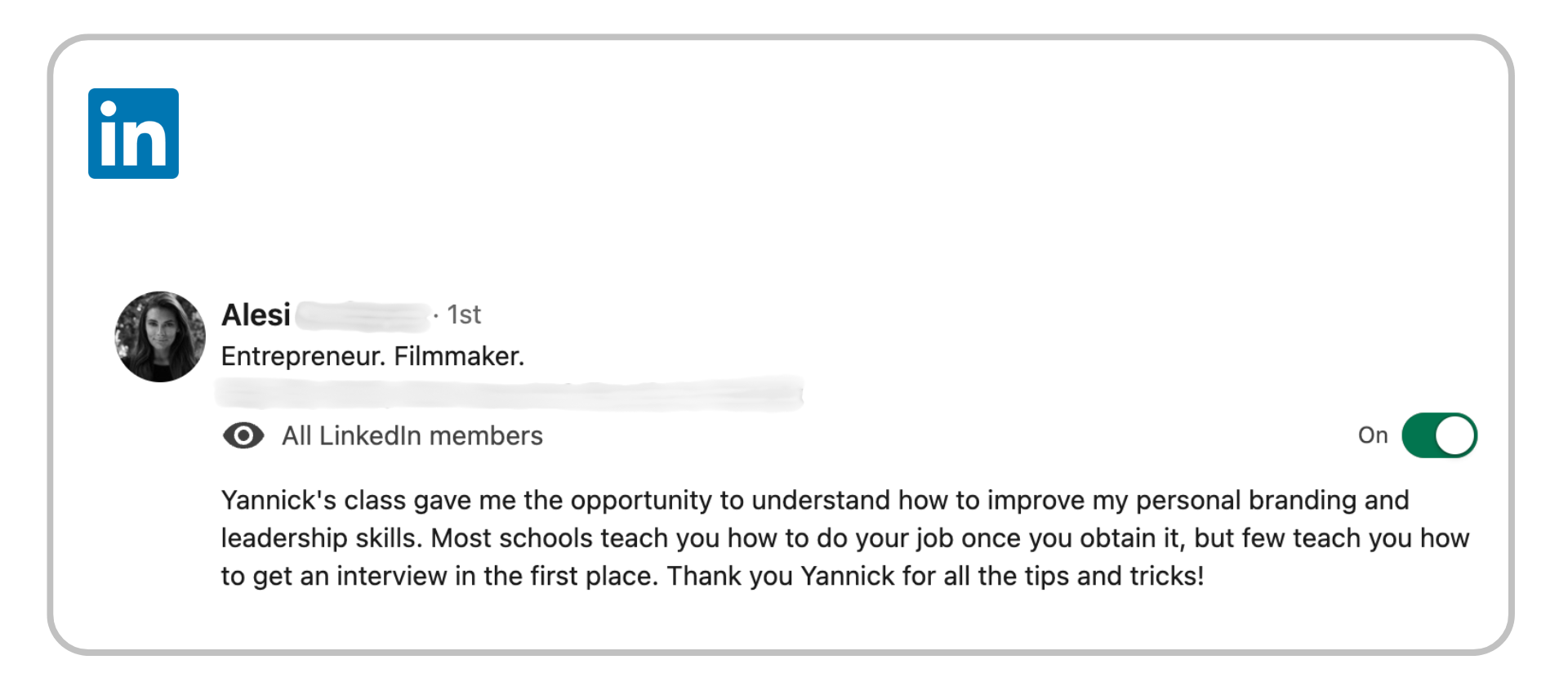Viewport: 1568px width, 691px height.
Task: Click the phrase 'personal branding' in the recommendation
Action: tap(1245, 500)
